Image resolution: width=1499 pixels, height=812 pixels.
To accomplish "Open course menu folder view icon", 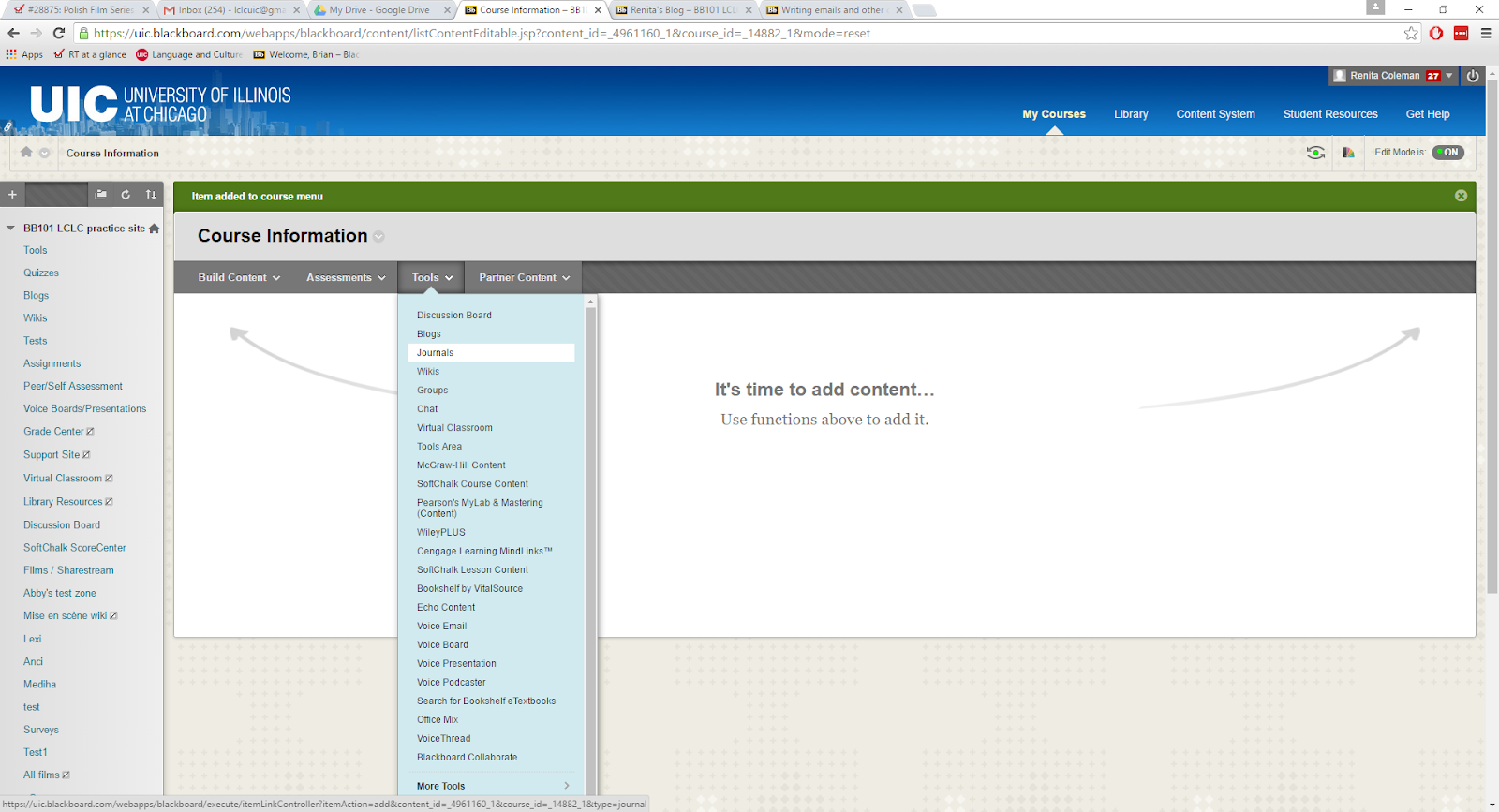I will click(x=100, y=195).
